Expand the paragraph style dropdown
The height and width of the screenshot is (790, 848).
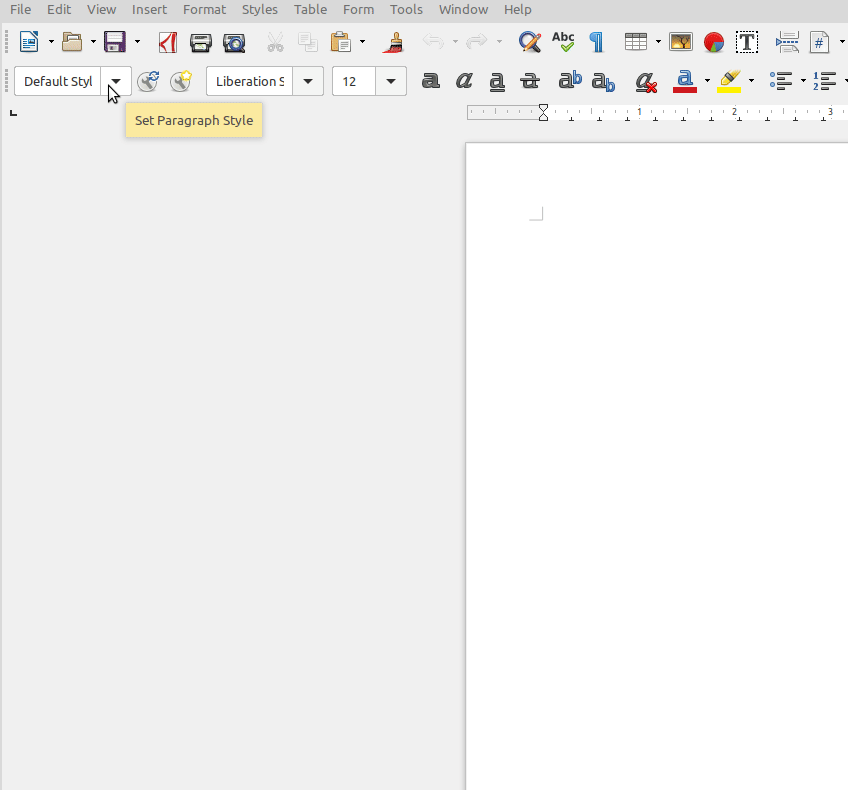(x=116, y=81)
